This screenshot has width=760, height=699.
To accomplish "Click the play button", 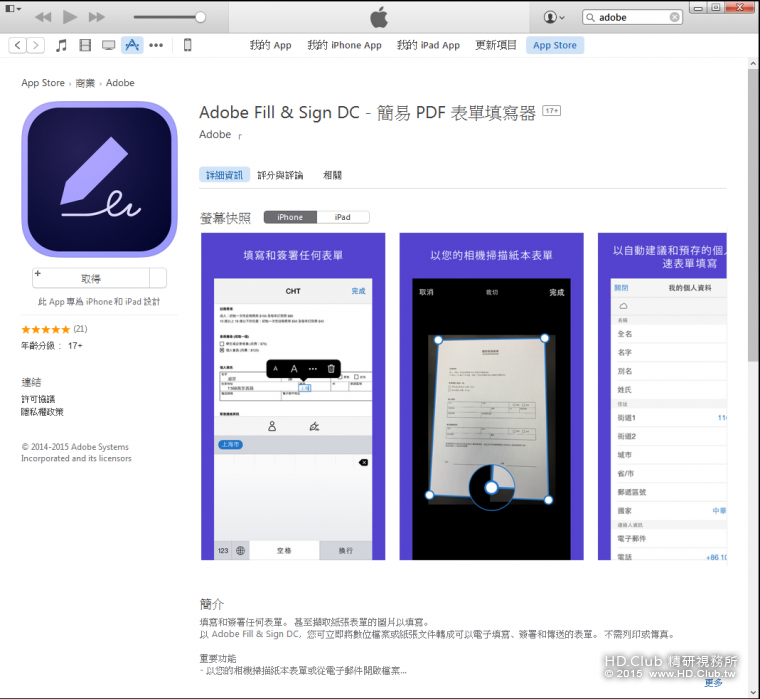I will 70,17.
